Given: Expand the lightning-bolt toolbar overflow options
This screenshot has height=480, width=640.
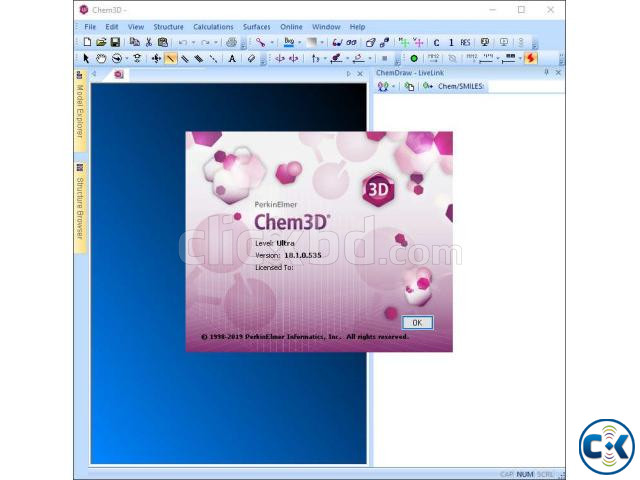Looking at the screenshot, I should (561, 59).
